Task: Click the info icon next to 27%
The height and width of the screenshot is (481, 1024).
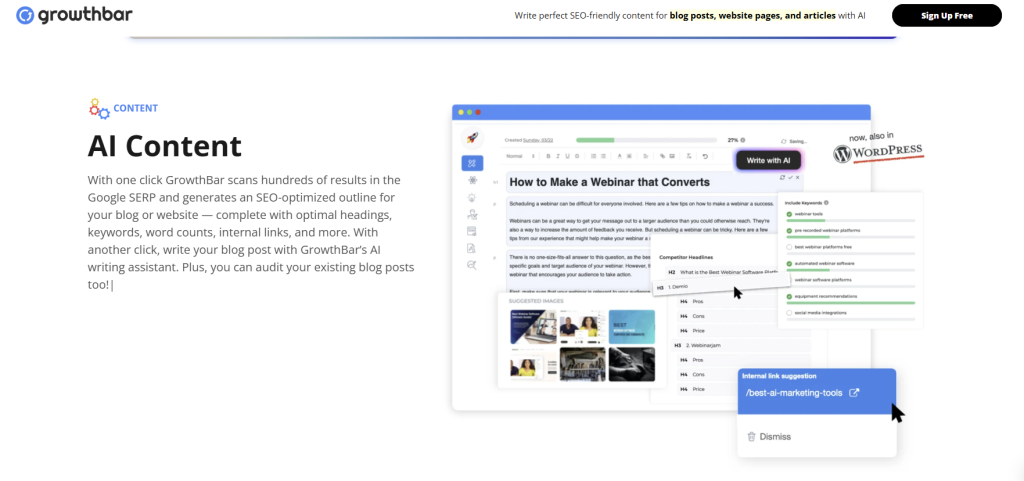Action: [x=743, y=140]
